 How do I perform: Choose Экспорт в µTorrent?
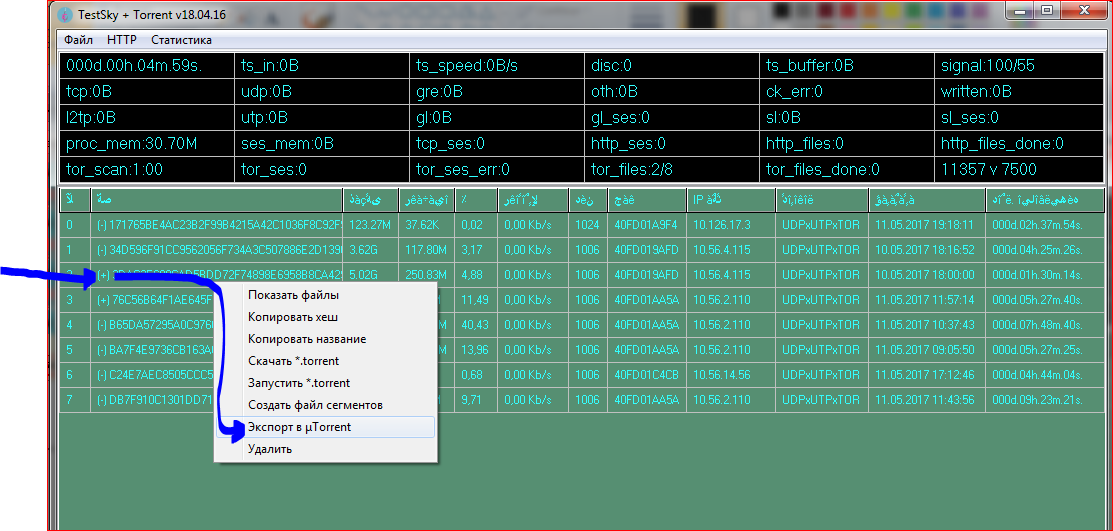pos(299,427)
